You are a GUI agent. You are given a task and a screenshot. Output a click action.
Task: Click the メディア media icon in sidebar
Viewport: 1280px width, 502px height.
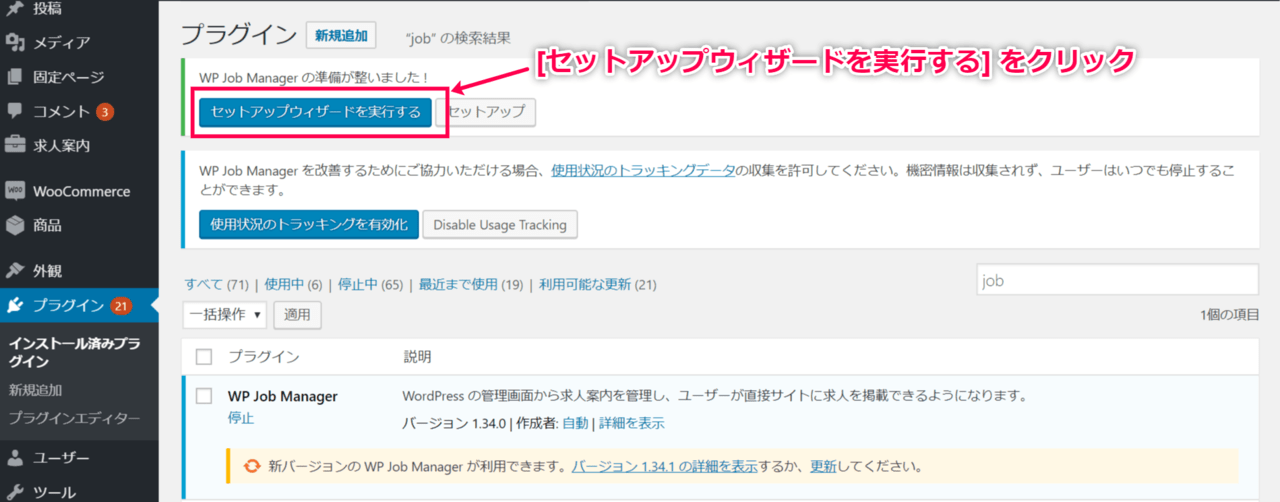pos(15,43)
